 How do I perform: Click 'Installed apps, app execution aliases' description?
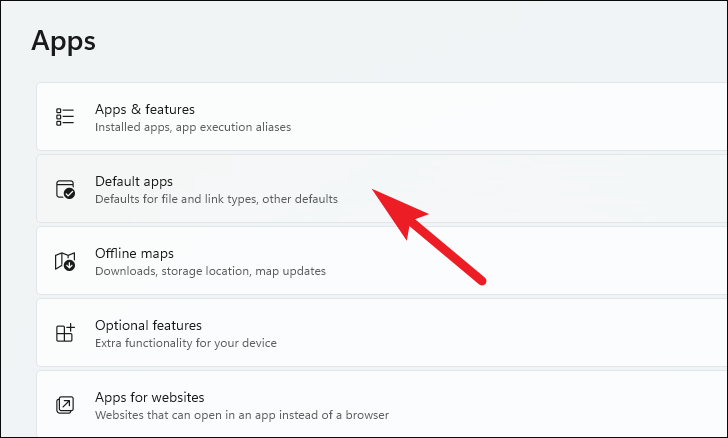tap(193, 127)
